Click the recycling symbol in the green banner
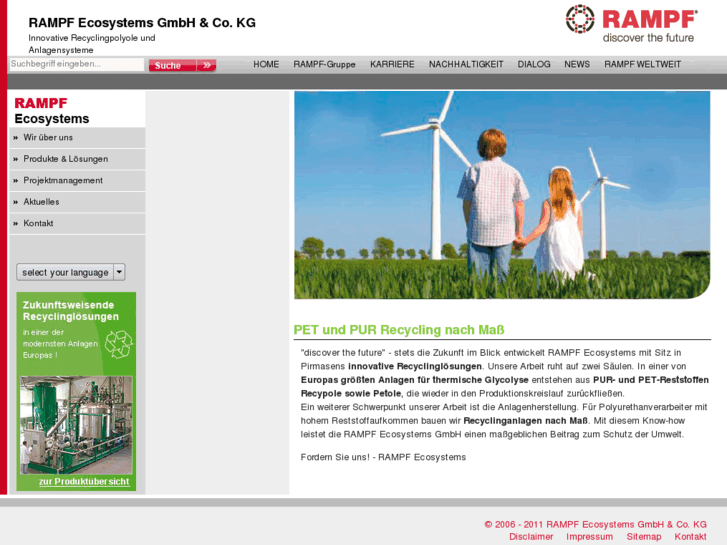 [118, 344]
